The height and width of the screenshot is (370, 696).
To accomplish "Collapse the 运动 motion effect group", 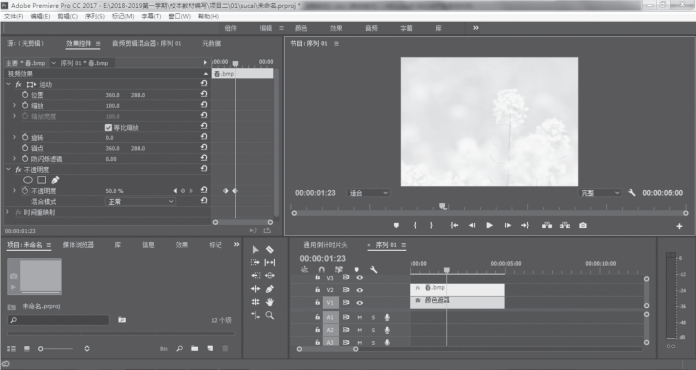I will pos(8,84).
